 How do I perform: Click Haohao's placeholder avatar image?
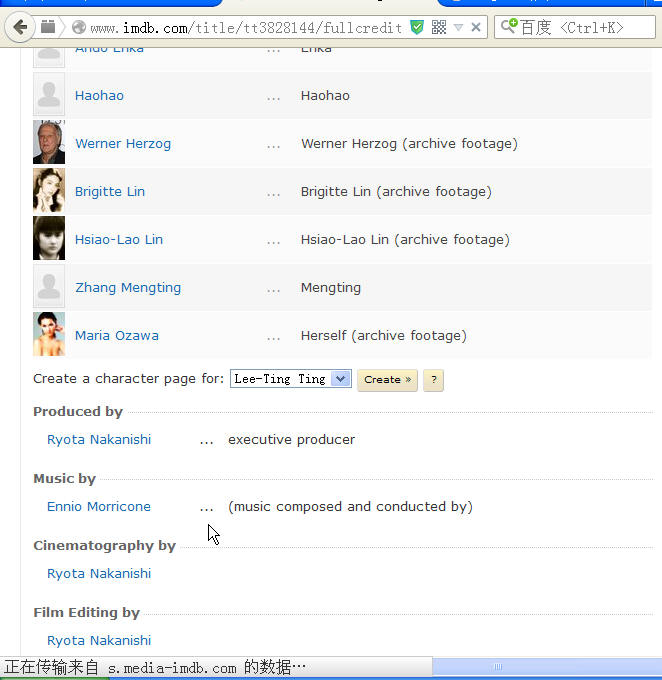click(x=49, y=94)
